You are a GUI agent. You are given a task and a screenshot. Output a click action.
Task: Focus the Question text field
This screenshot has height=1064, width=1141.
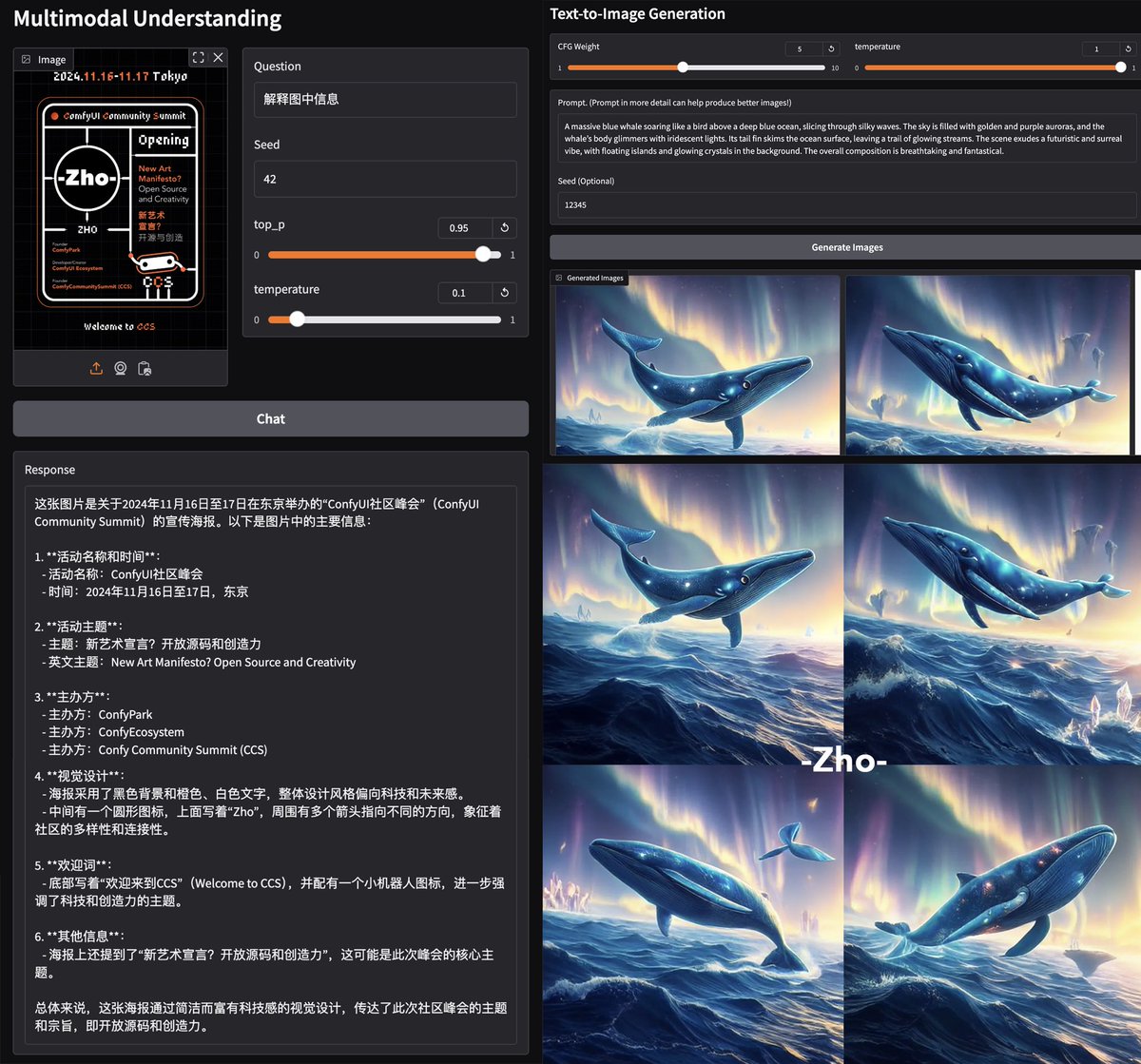[385, 99]
